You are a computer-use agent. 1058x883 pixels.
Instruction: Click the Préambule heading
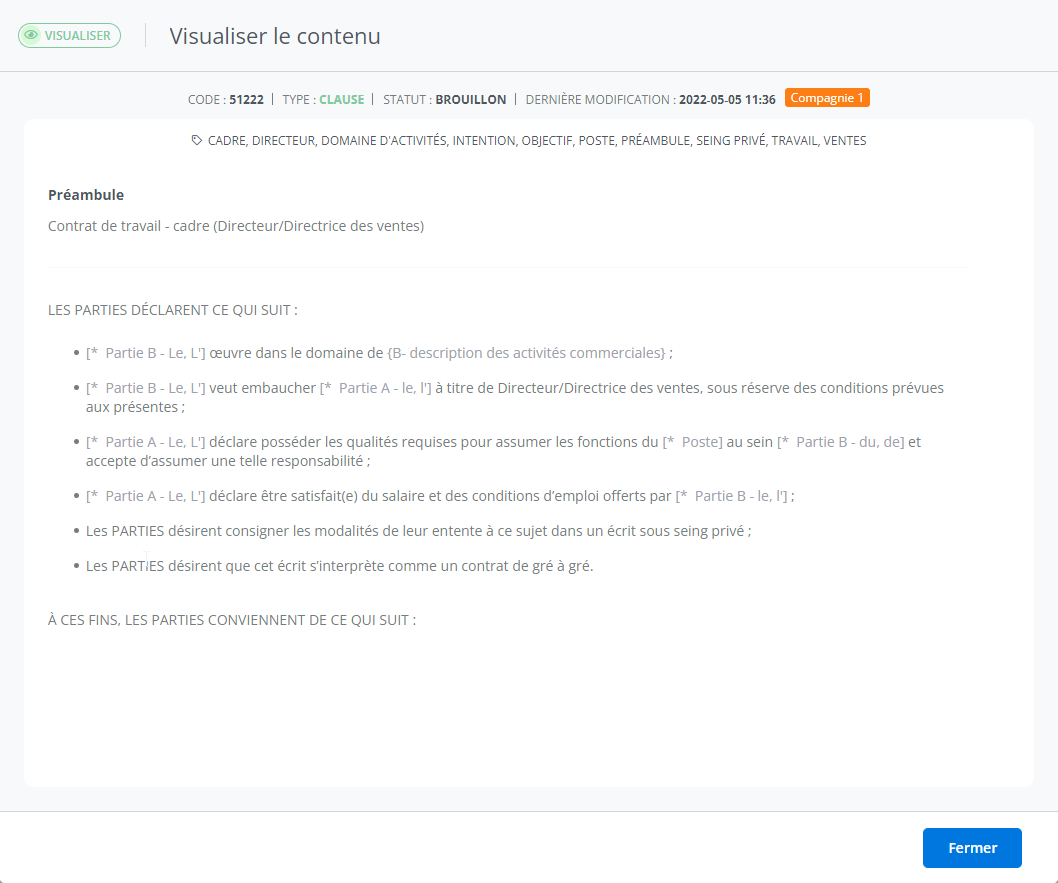click(x=86, y=195)
